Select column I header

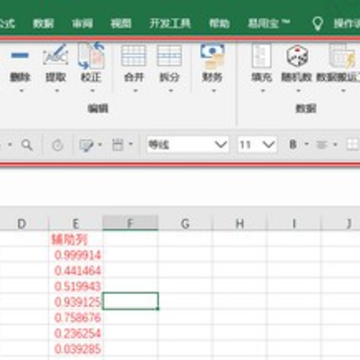click(294, 224)
